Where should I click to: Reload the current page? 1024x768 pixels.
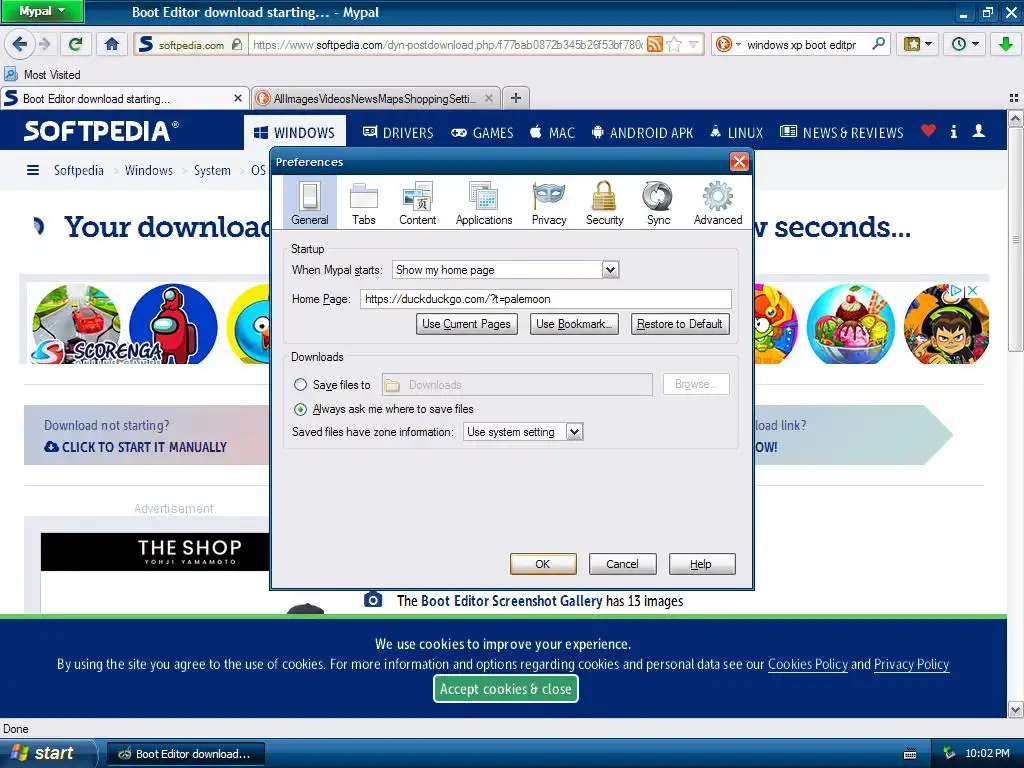click(76, 44)
